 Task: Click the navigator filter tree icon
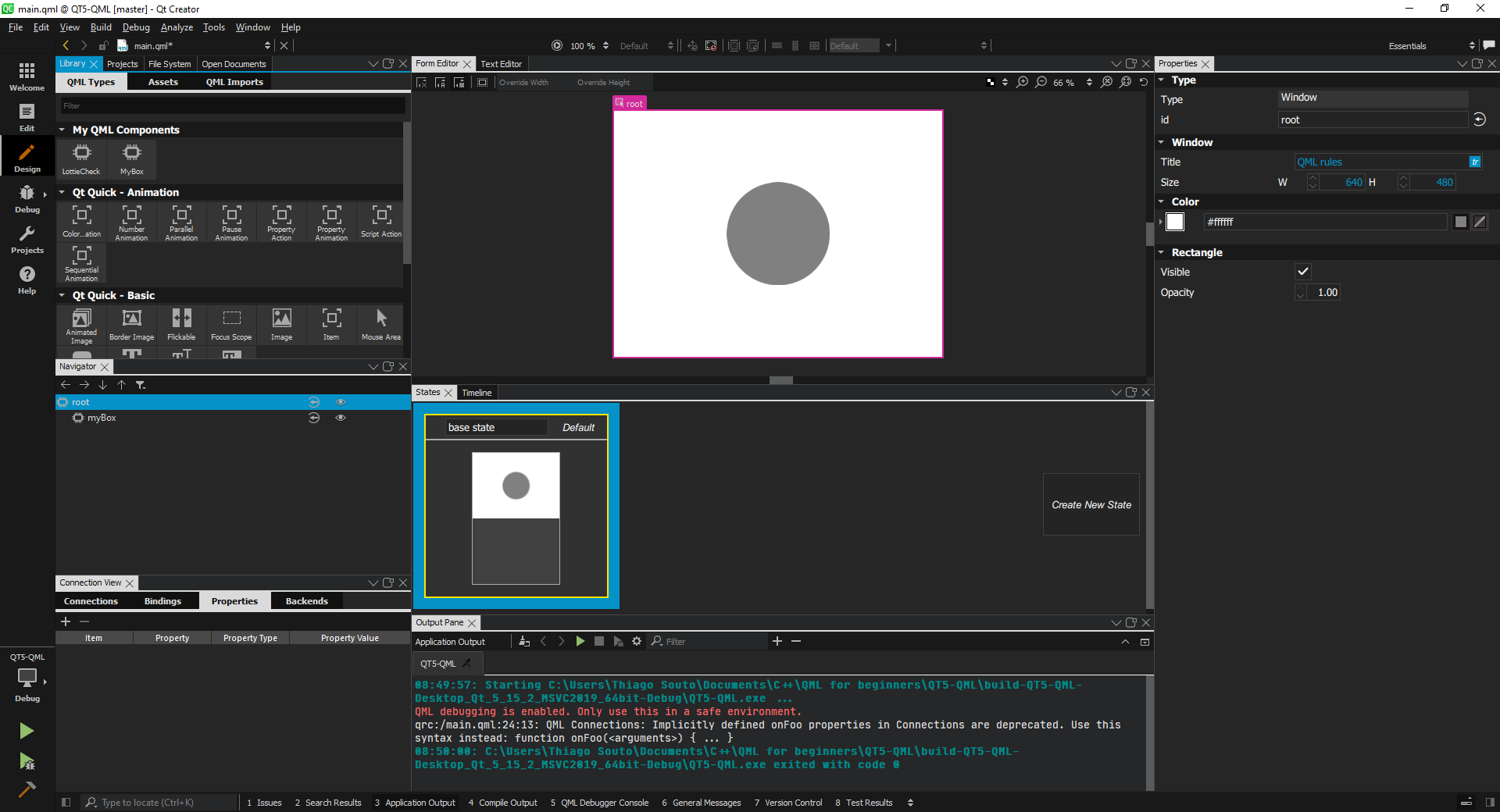click(141, 385)
